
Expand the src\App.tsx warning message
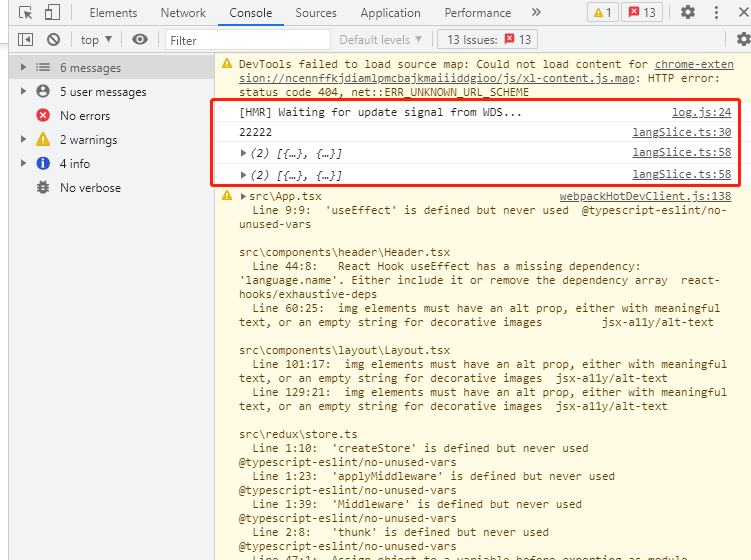pos(243,196)
